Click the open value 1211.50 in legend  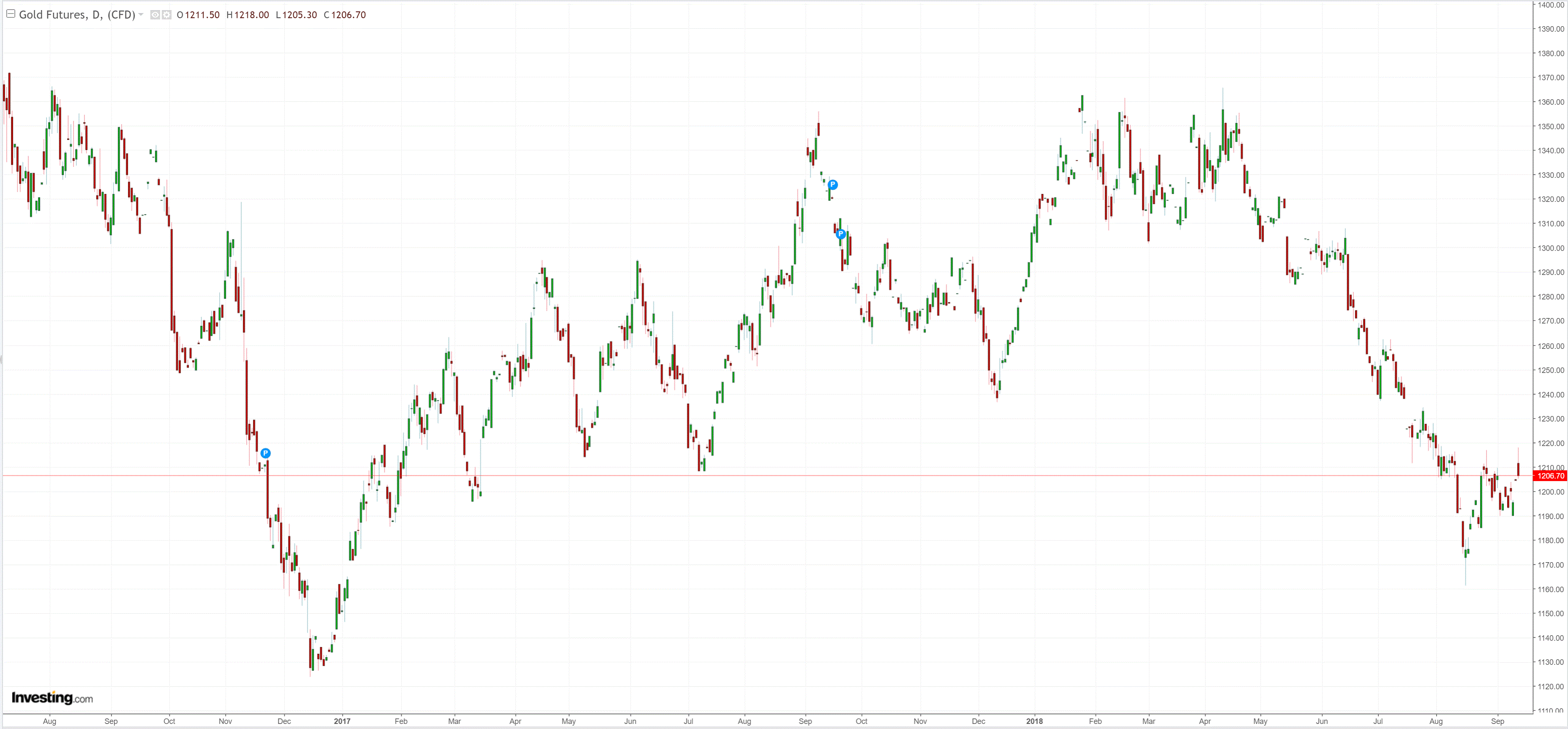[202, 15]
